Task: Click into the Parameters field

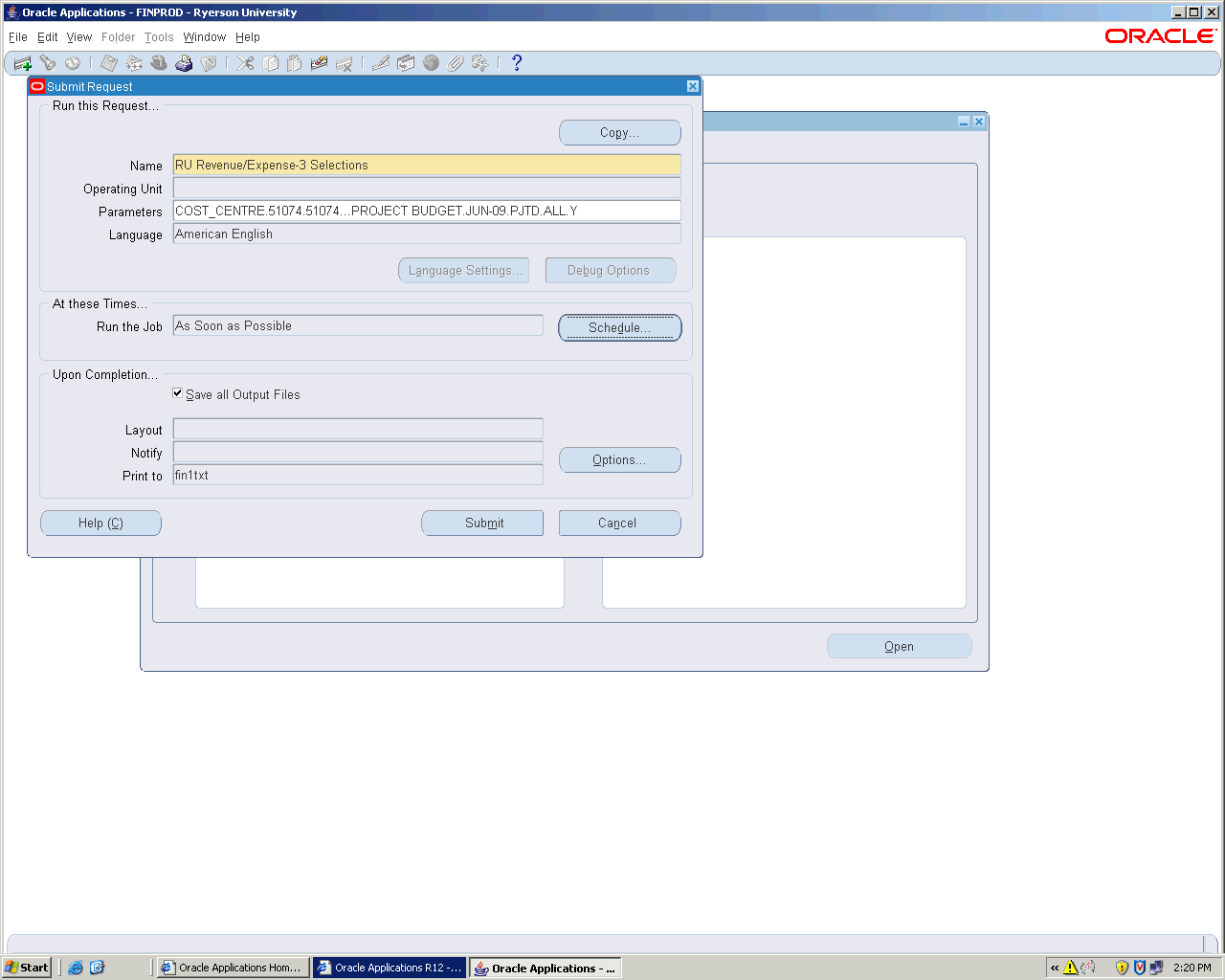Action: click(x=426, y=212)
